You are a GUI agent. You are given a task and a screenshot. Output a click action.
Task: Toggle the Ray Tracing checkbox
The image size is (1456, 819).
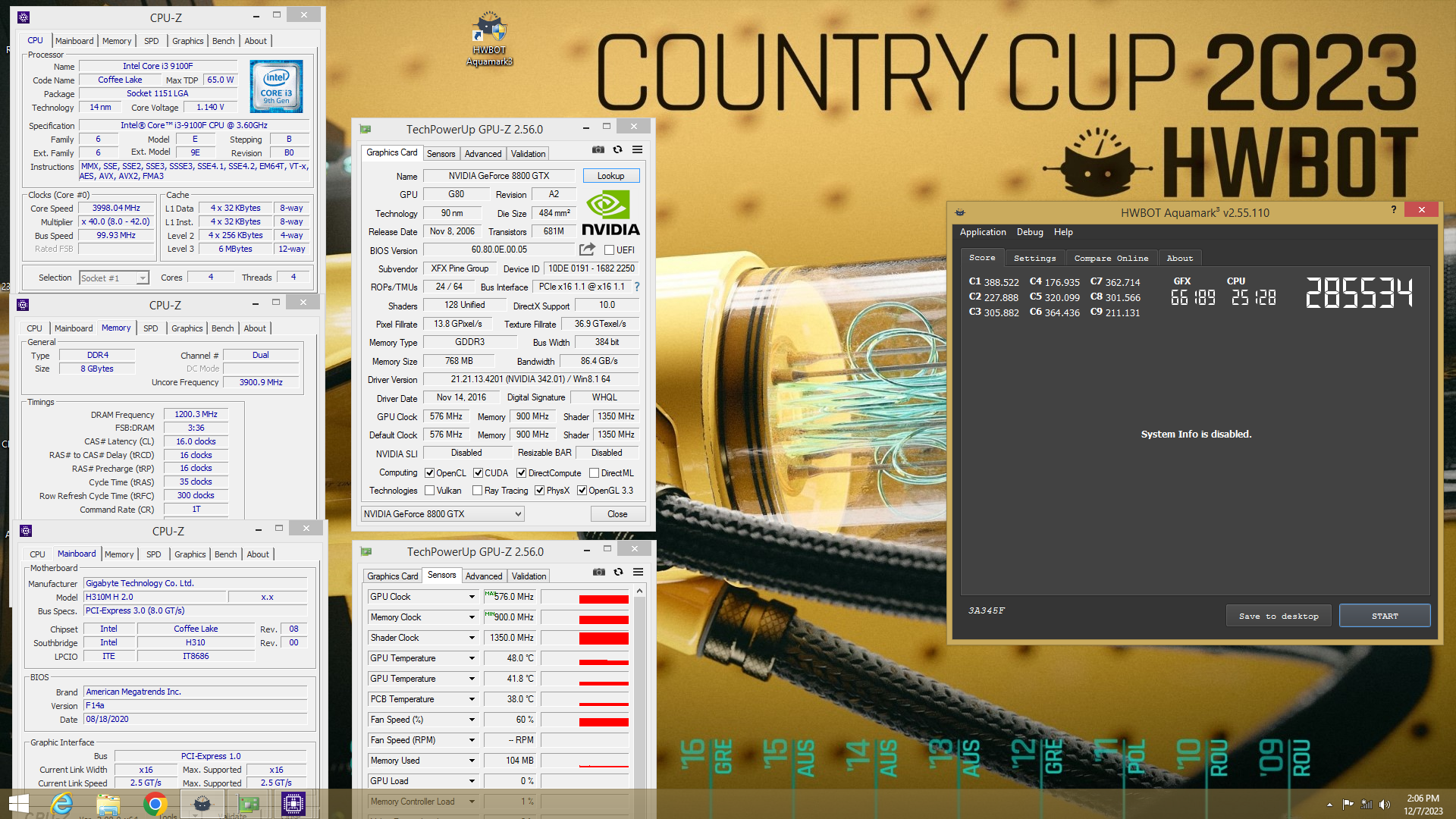coord(478,491)
